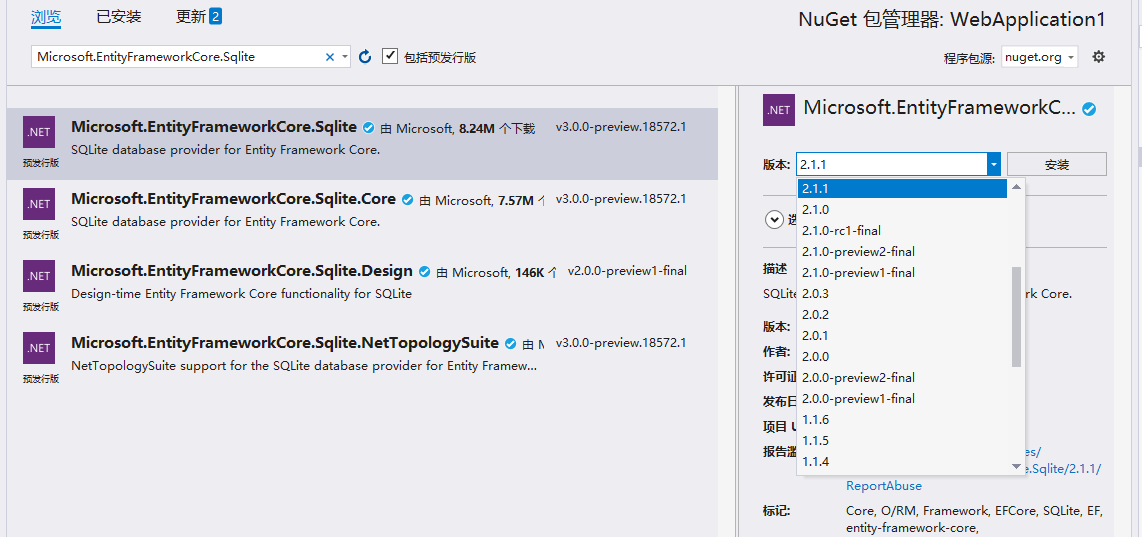The image size is (1142, 537).
Task: Click the version list scrollbar thumb
Action: click(1017, 315)
